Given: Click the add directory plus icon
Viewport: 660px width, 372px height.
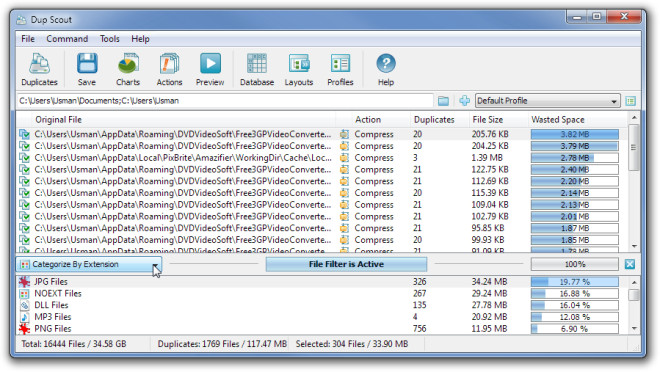Looking at the screenshot, I should pos(464,101).
